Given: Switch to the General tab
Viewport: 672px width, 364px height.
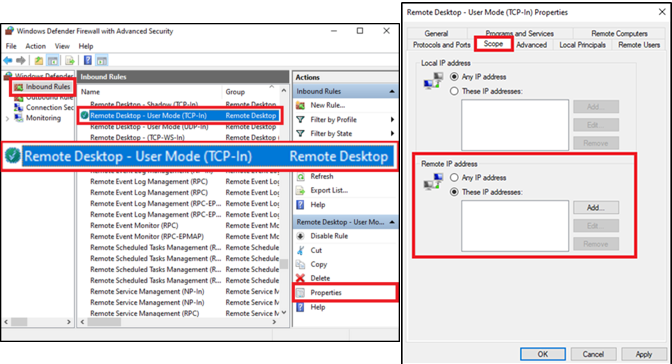Looking at the screenshot, I should 436,33.
